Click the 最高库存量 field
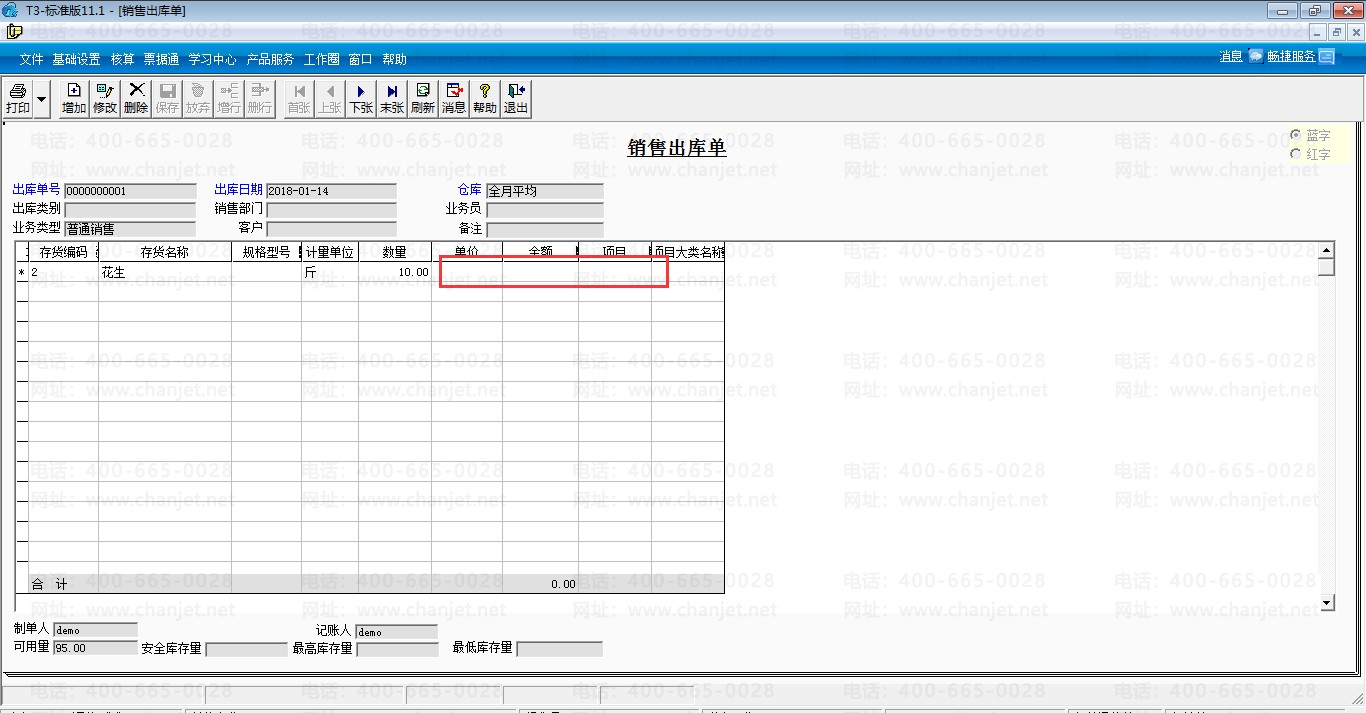The image size is (1366, 713). (x=397, y=649)
